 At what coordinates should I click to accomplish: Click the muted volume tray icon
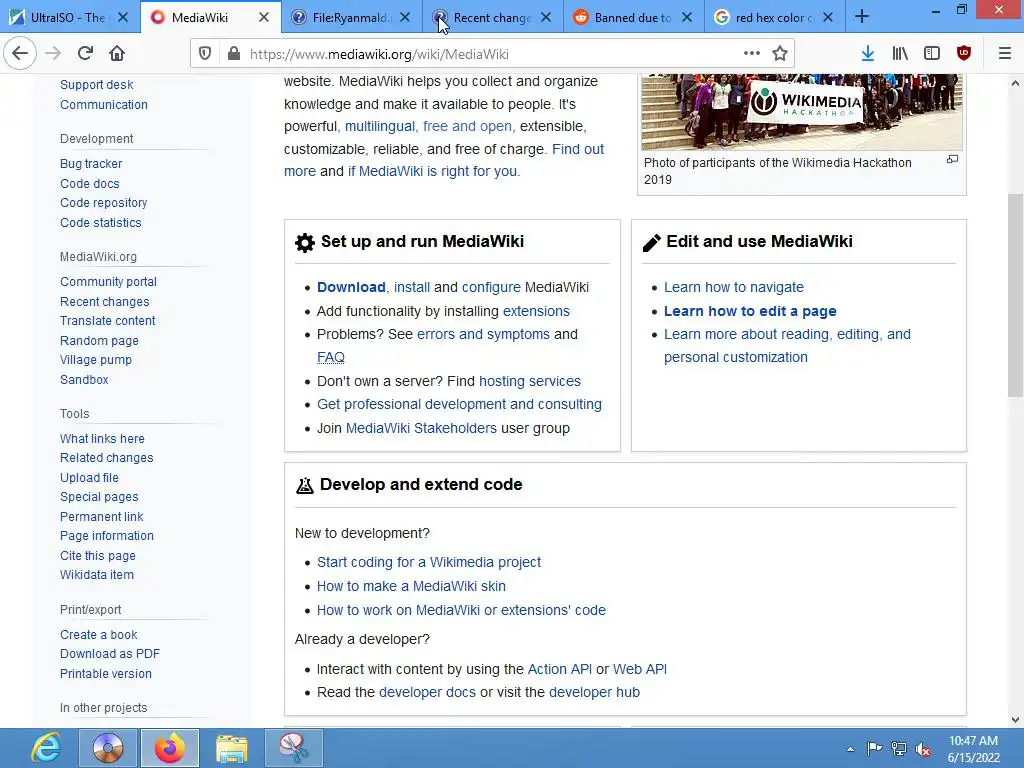tap(923, 749)
